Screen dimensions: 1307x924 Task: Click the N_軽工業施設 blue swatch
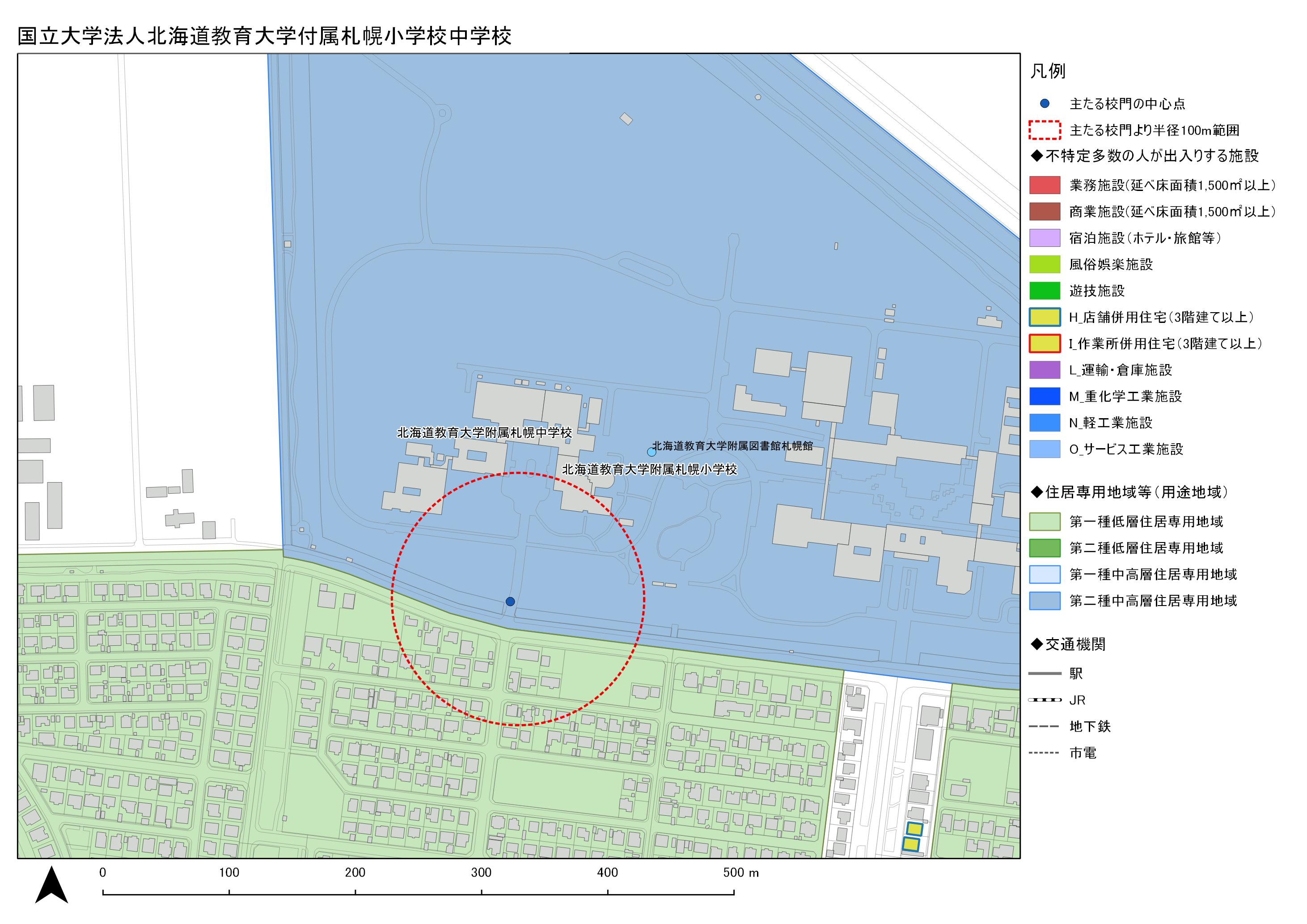click(x=1045, y=423)
